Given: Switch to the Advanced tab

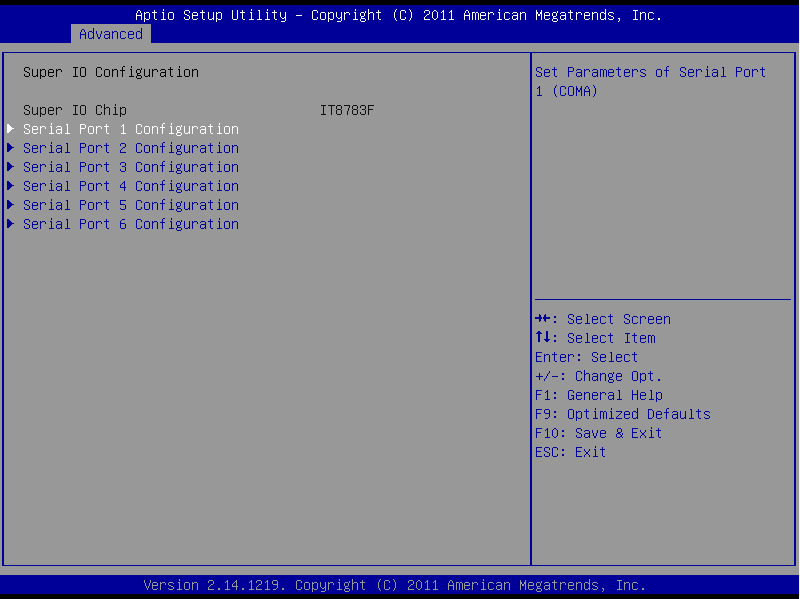Looking at the screenshot, I should click(x=110, y=34).
